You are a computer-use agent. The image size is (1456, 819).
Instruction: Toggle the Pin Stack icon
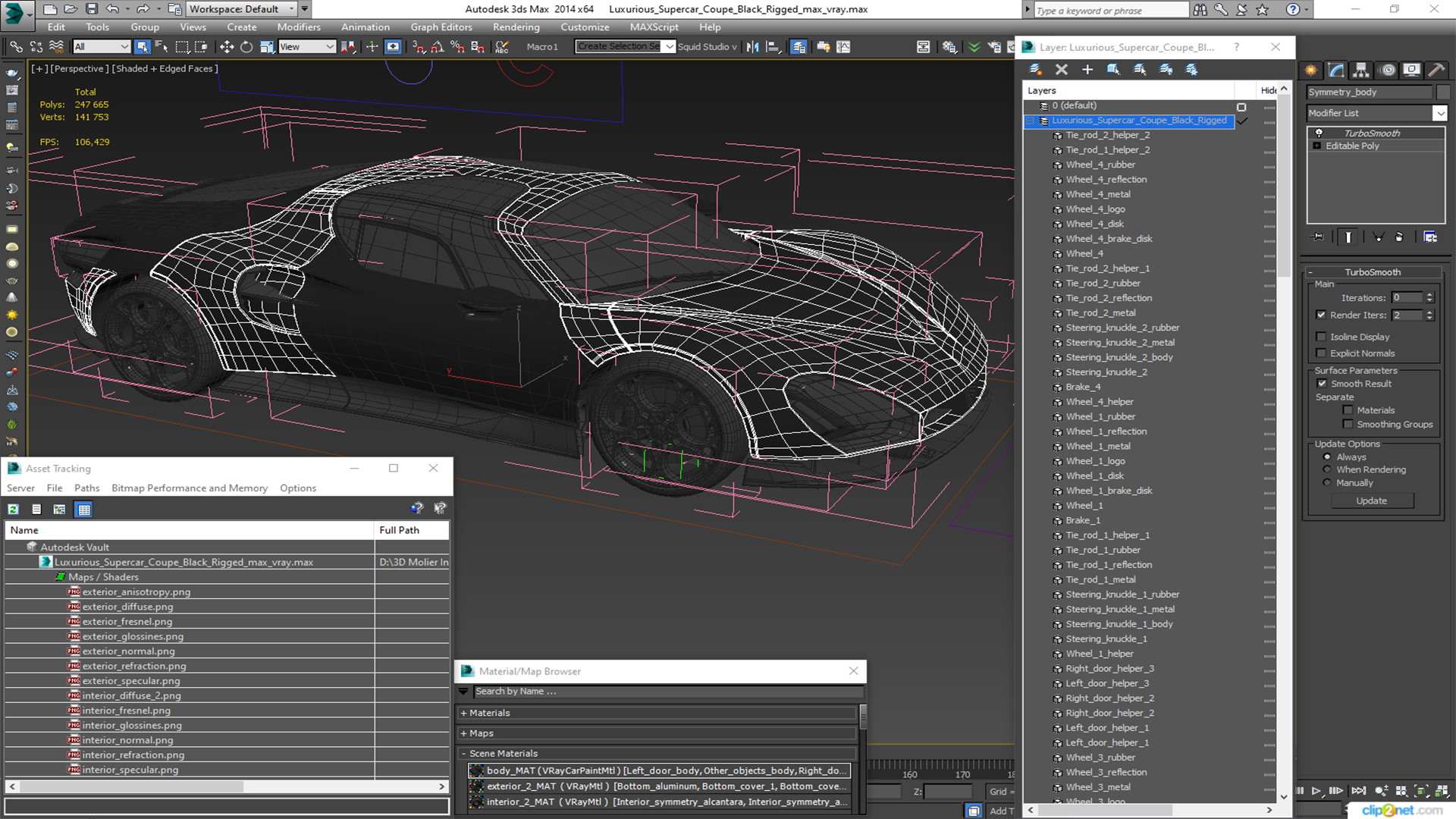click(1318, 237)
